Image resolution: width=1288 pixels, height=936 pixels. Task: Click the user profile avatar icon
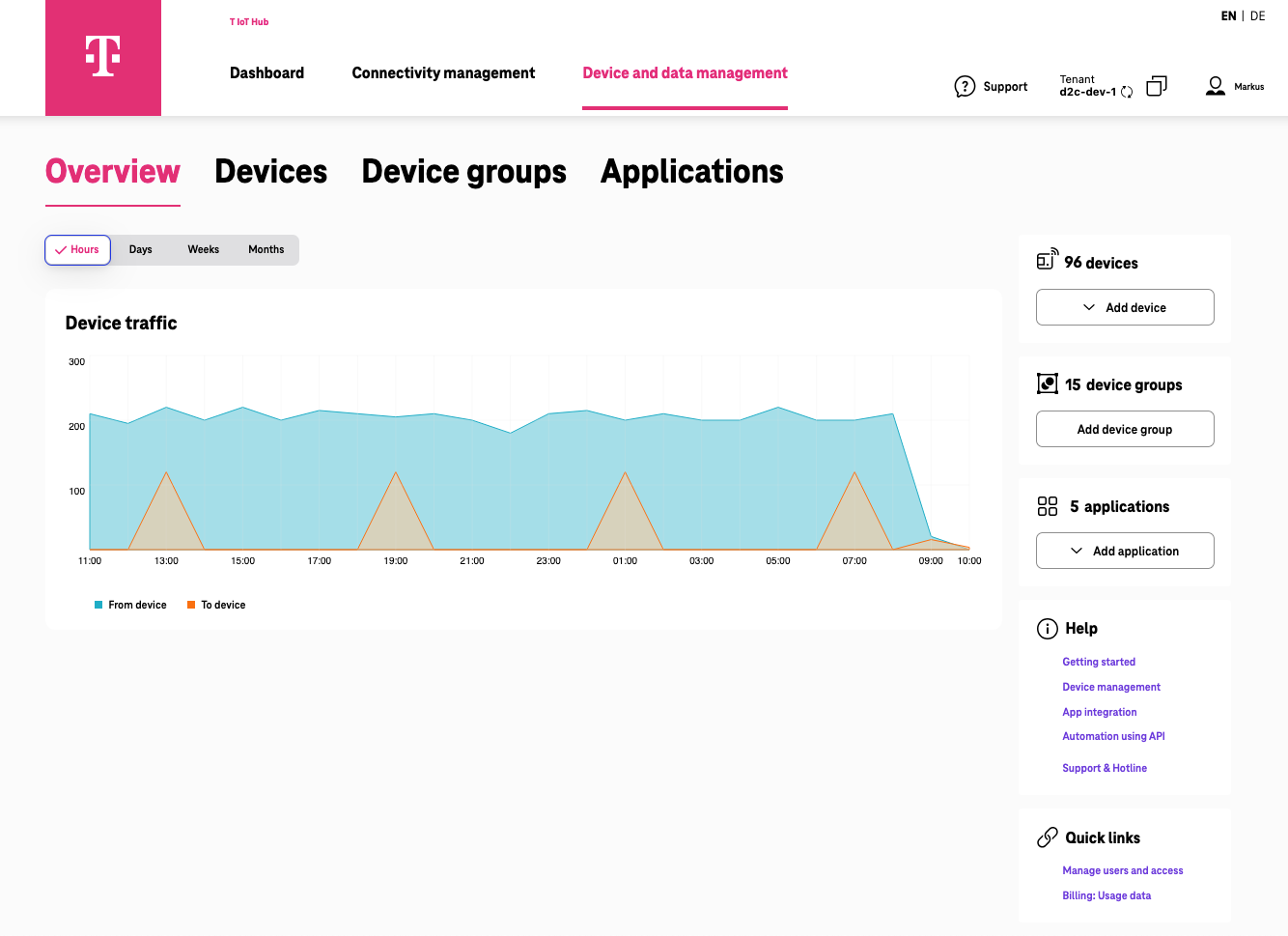tap(1216, 86)
